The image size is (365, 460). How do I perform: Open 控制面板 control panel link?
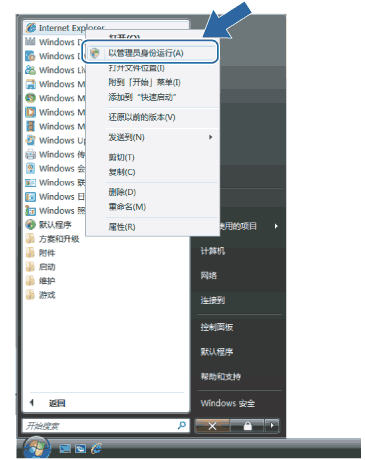point(217,327)
